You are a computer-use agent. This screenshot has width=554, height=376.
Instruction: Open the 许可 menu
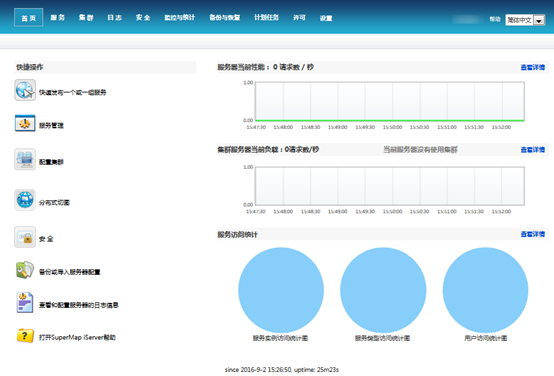(299, 18)
